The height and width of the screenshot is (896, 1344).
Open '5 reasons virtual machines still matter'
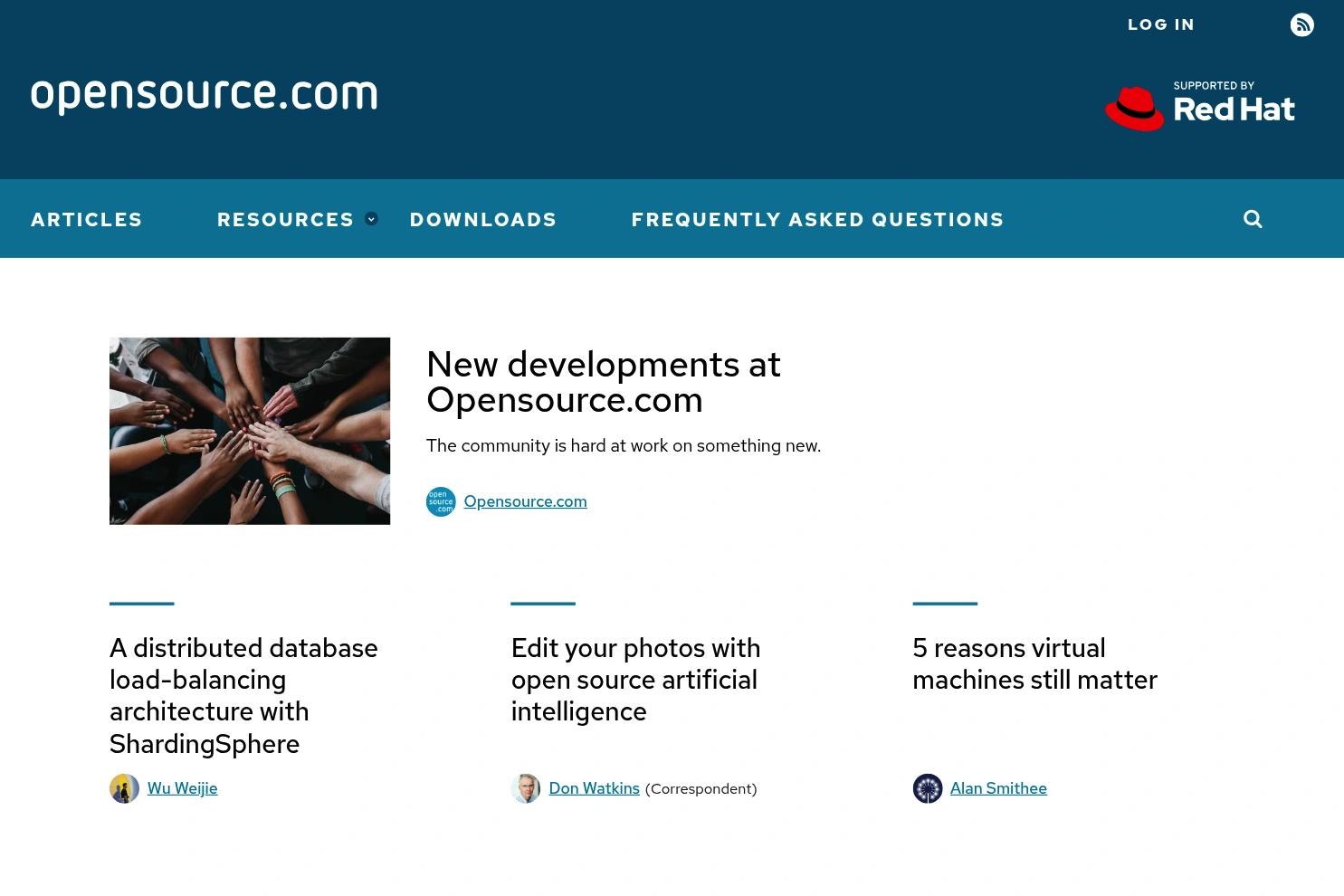[1034, 663]
